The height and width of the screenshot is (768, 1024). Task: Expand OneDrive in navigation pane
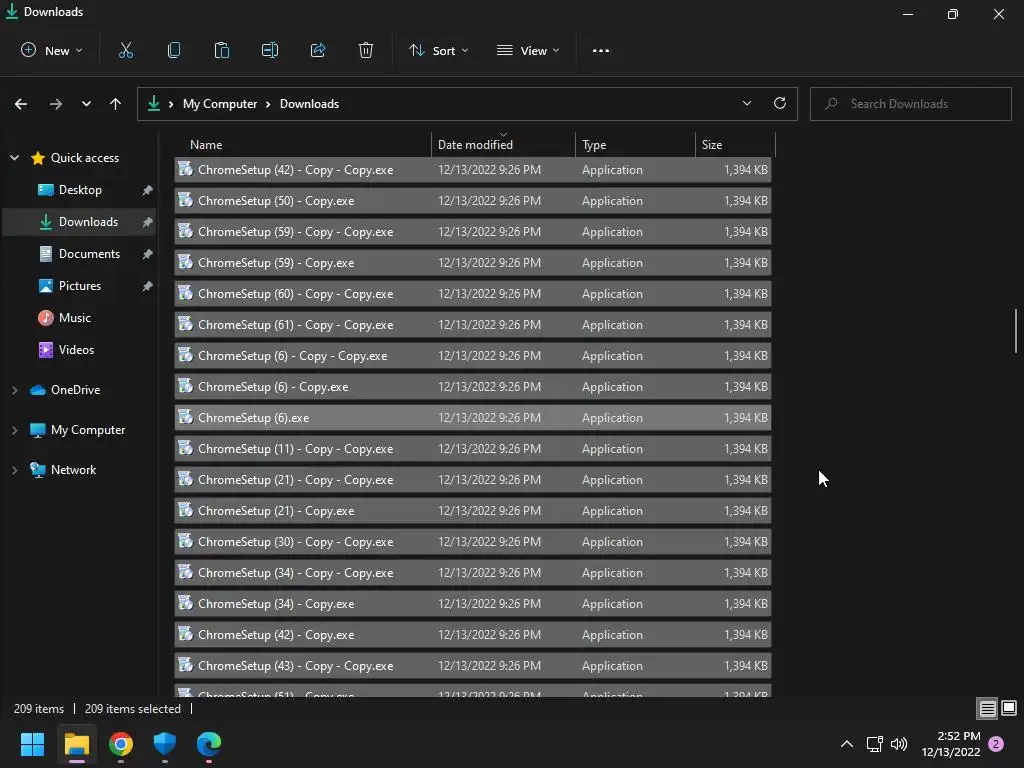[x=14, y=390]
